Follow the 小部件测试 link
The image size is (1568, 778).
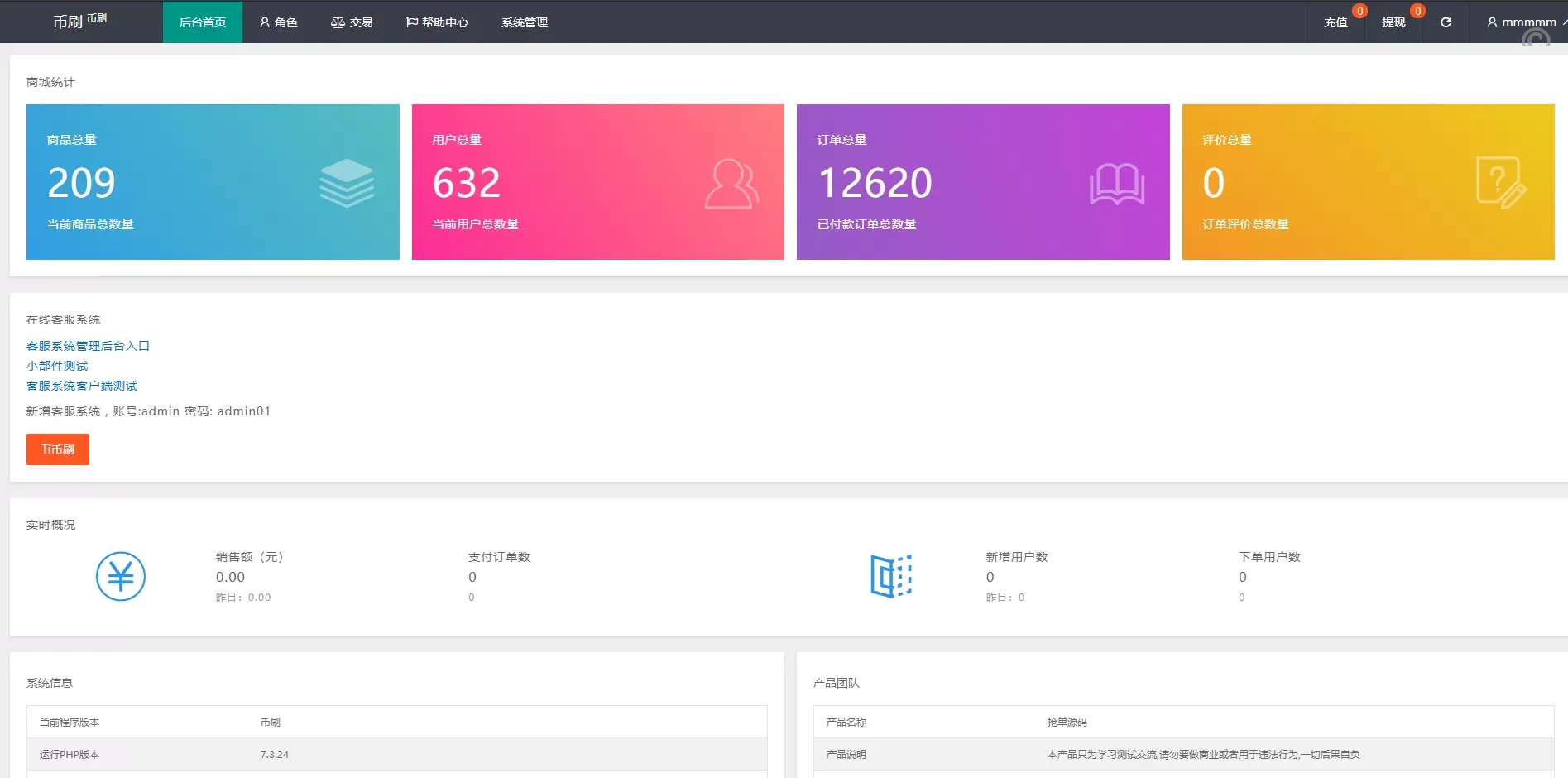pyautogui.click(x=57, y=366)
